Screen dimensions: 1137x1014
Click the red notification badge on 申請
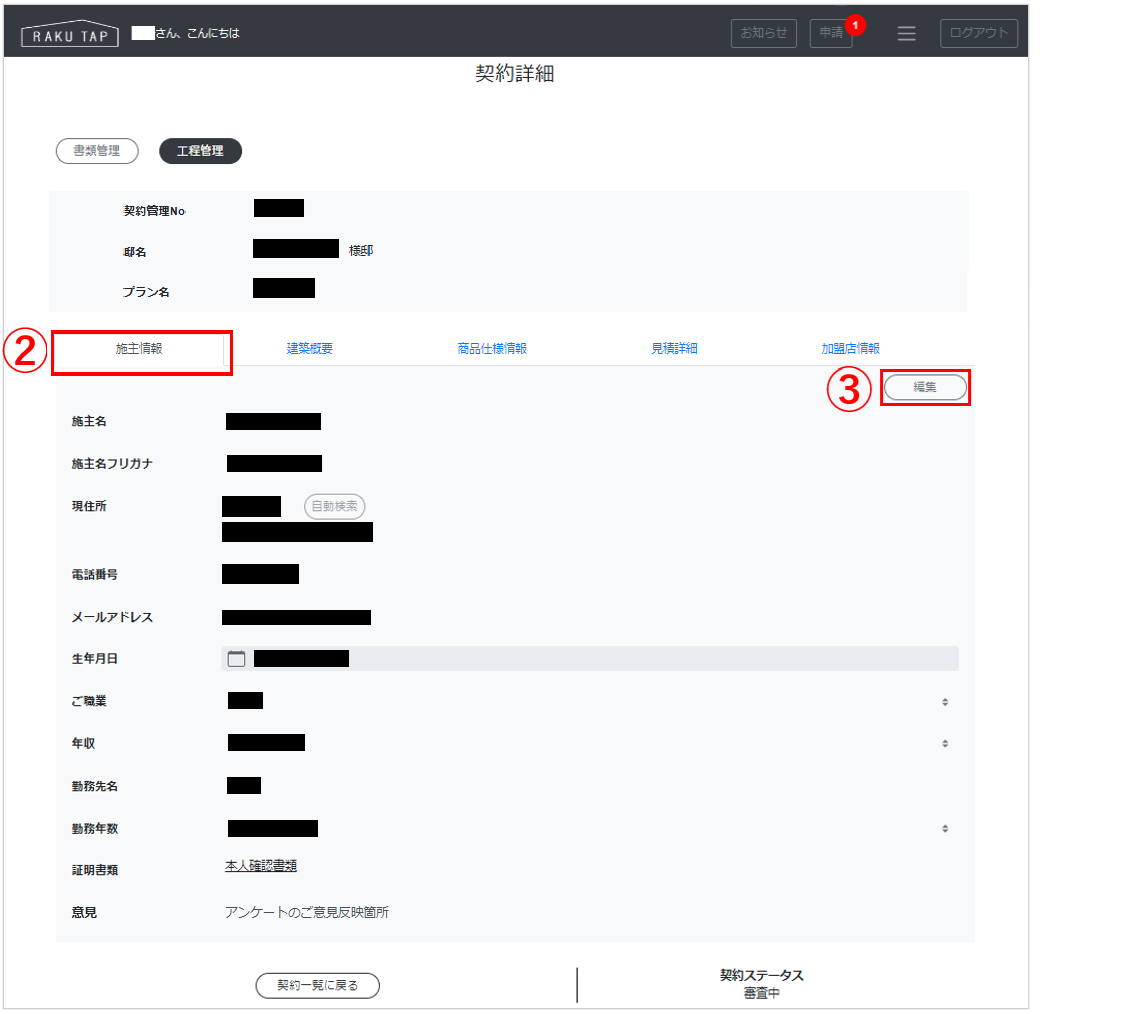pyautogui.click(x=856, y=25)
